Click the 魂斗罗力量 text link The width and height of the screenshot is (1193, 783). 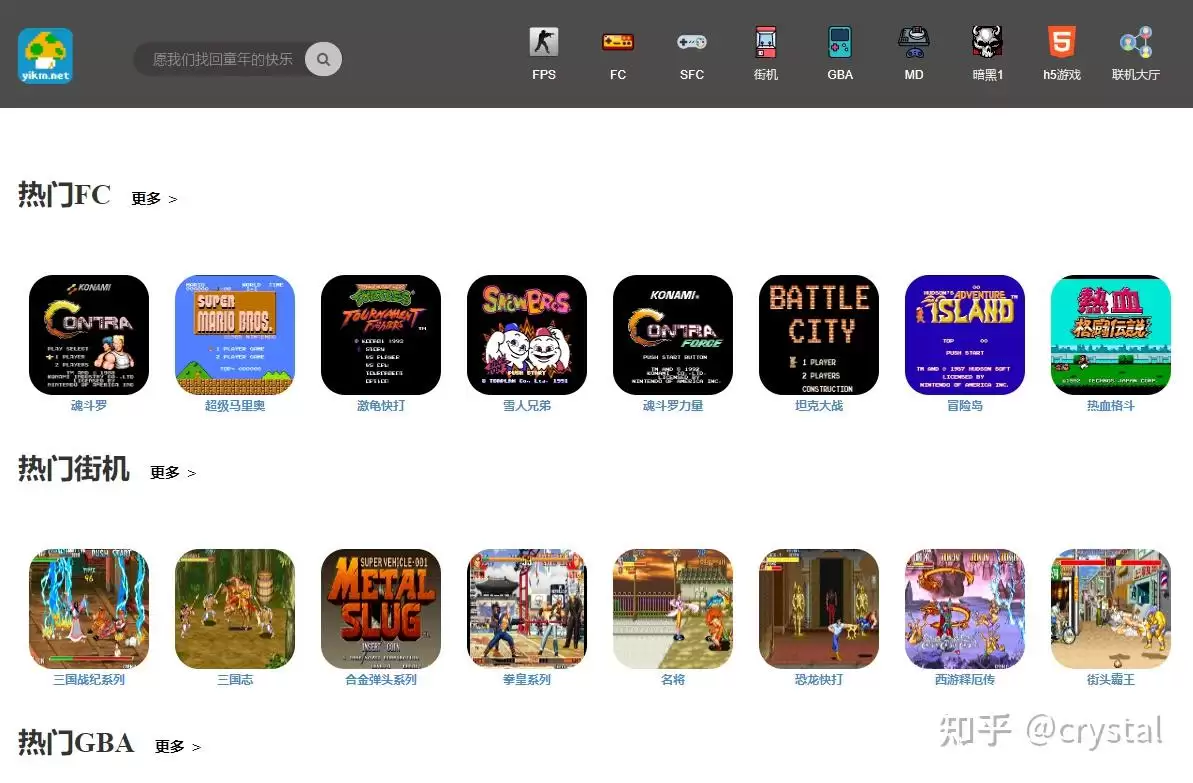click(x=673, y=406)
